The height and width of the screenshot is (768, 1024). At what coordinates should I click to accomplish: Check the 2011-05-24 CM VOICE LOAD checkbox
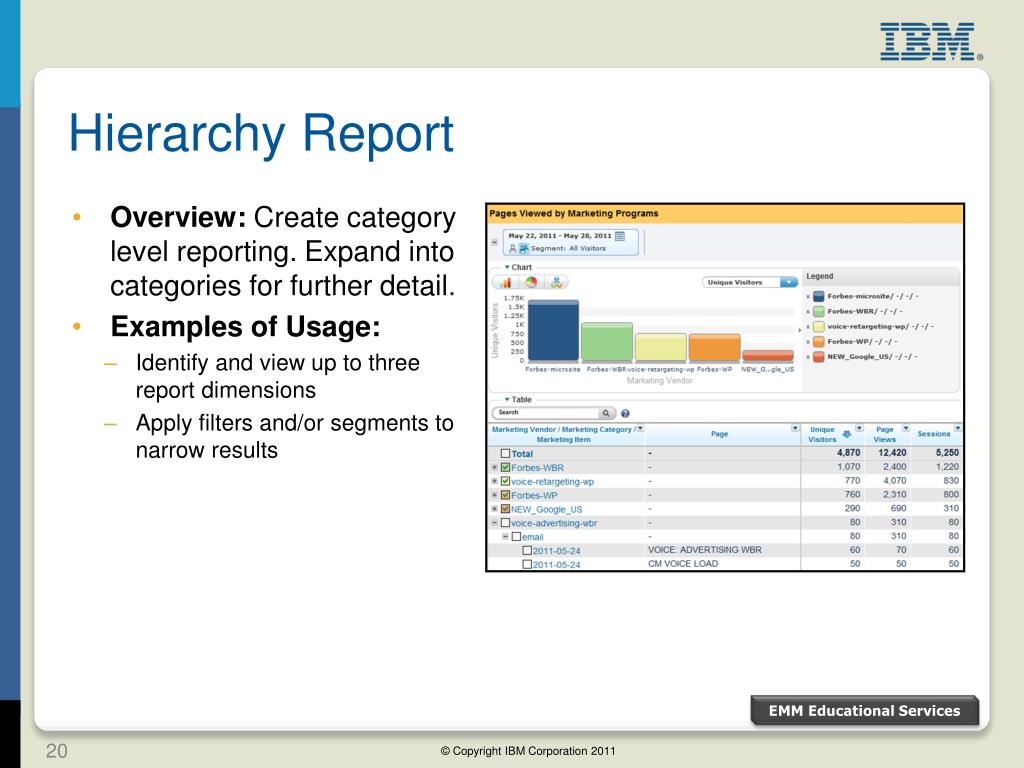coord(527,564)
